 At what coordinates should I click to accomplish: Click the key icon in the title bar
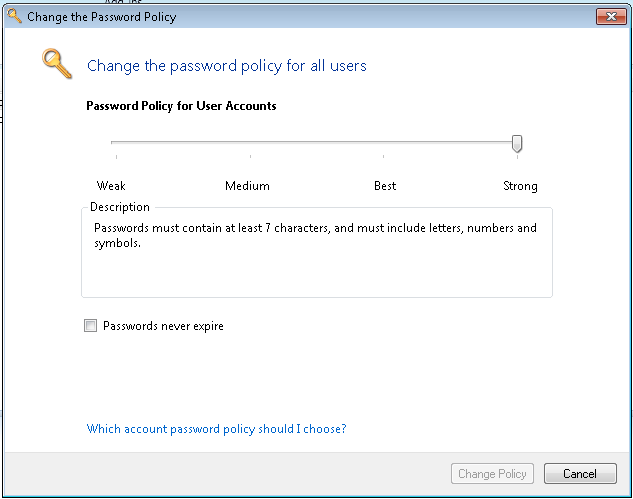click(14, 16)
